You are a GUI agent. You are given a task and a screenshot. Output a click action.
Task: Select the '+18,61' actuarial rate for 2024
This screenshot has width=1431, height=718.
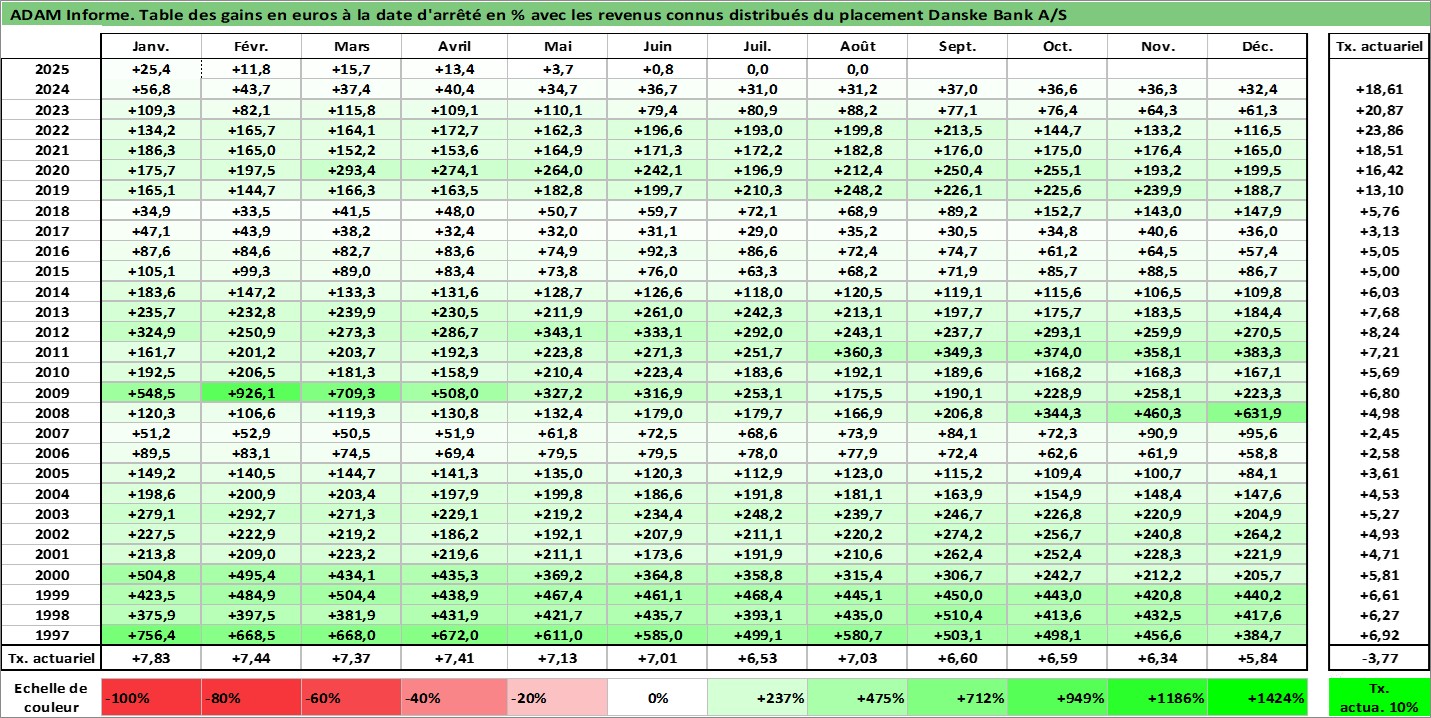1379,90
